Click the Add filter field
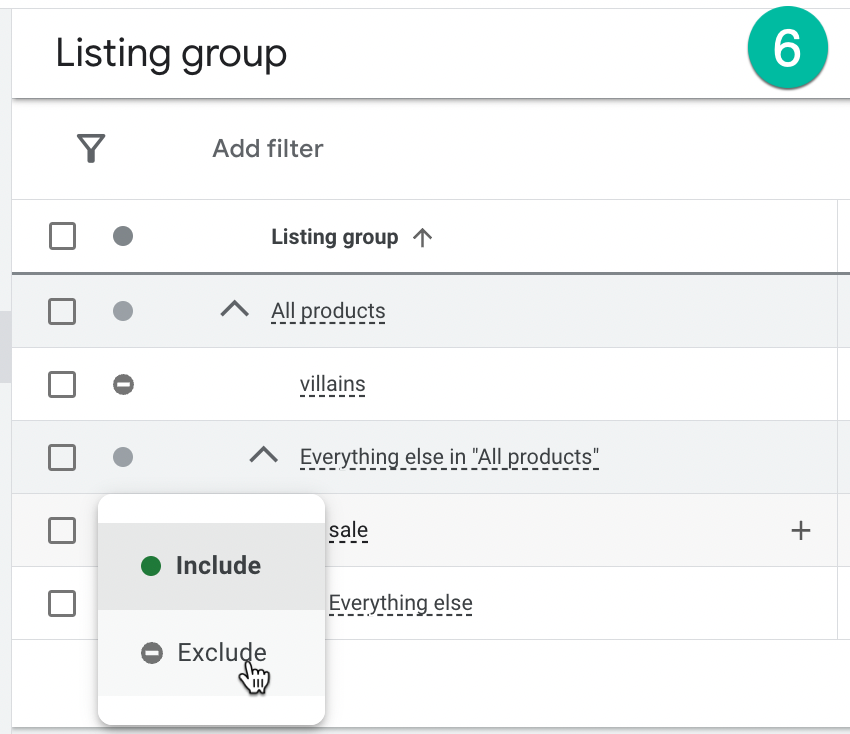Image resolution: width=850 pixels, height=734 pixels. (x=268, y=149)
